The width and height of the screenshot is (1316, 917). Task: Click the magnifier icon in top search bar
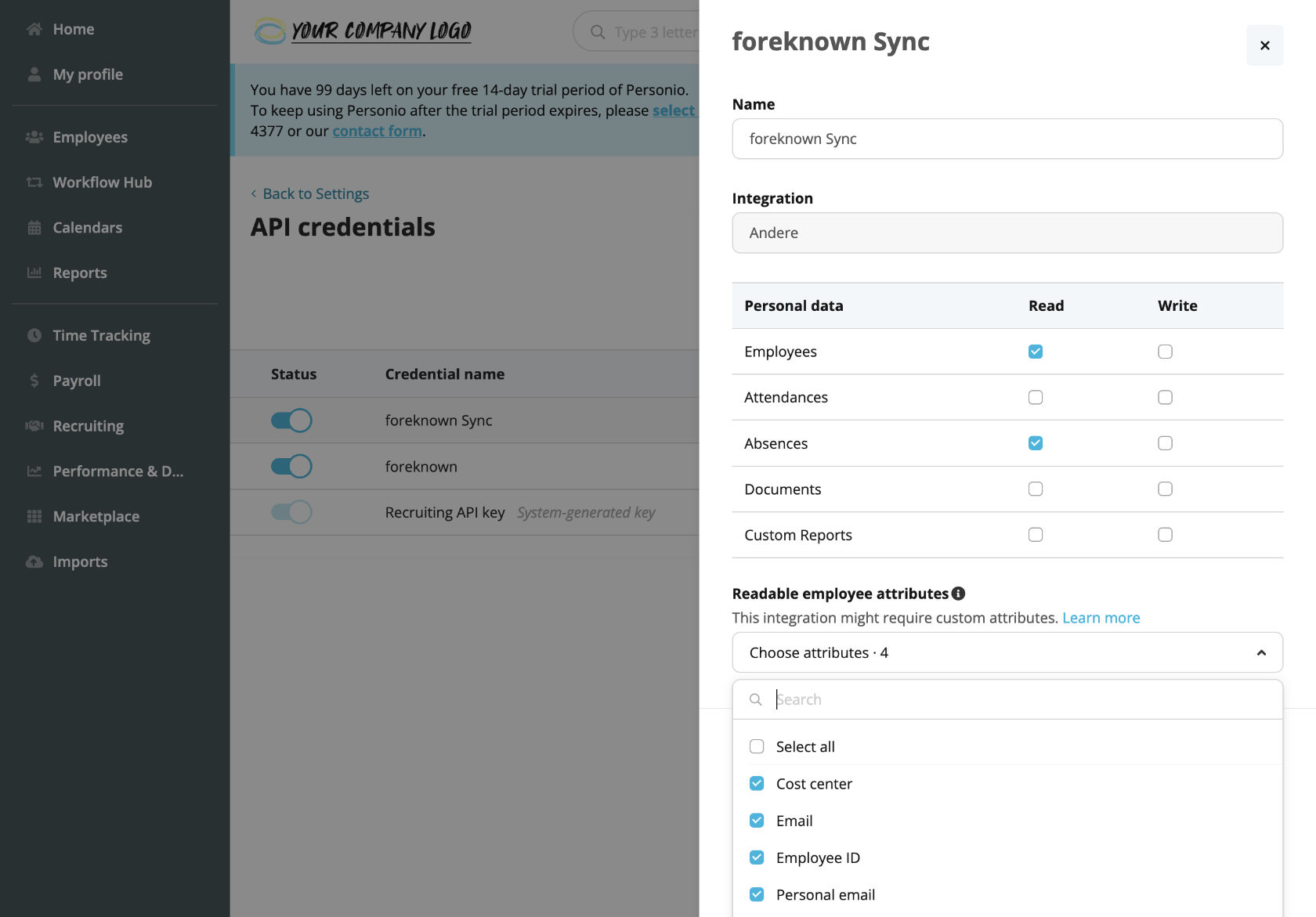tap(598, 32)
